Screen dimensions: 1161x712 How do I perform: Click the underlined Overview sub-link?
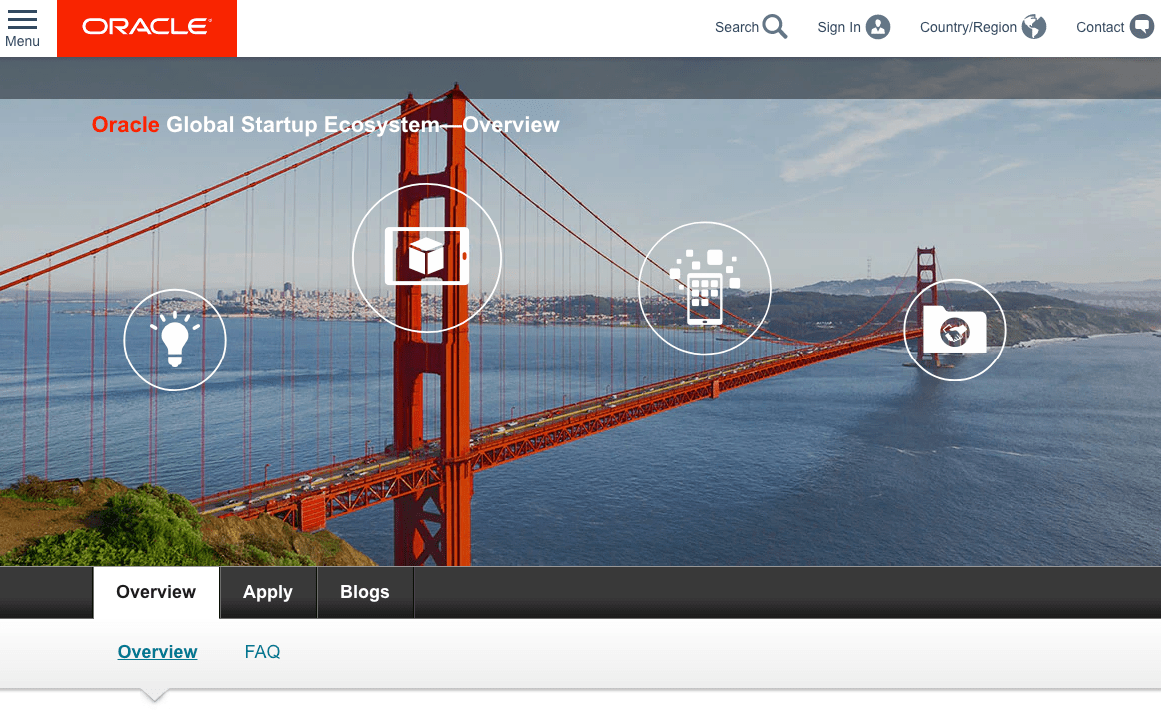click(158, 652)
